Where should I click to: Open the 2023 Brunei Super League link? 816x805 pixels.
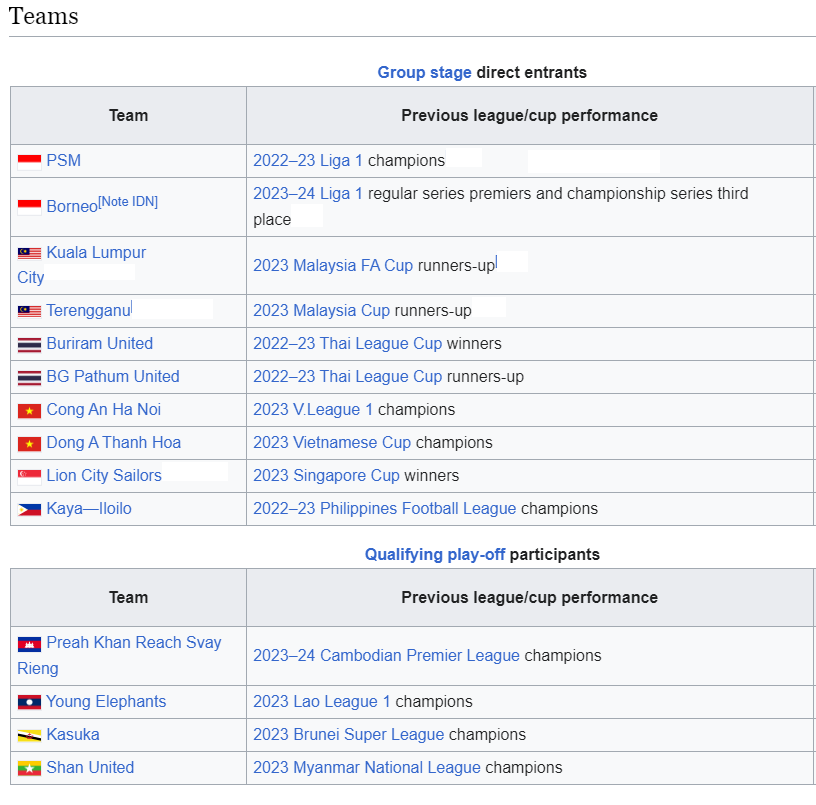tap(349, 734)
